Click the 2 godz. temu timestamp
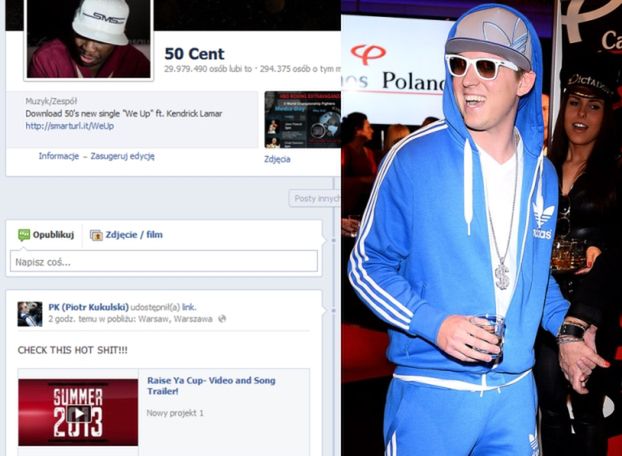Viewport: 622px width, 456px height. (x=71, y=319)
